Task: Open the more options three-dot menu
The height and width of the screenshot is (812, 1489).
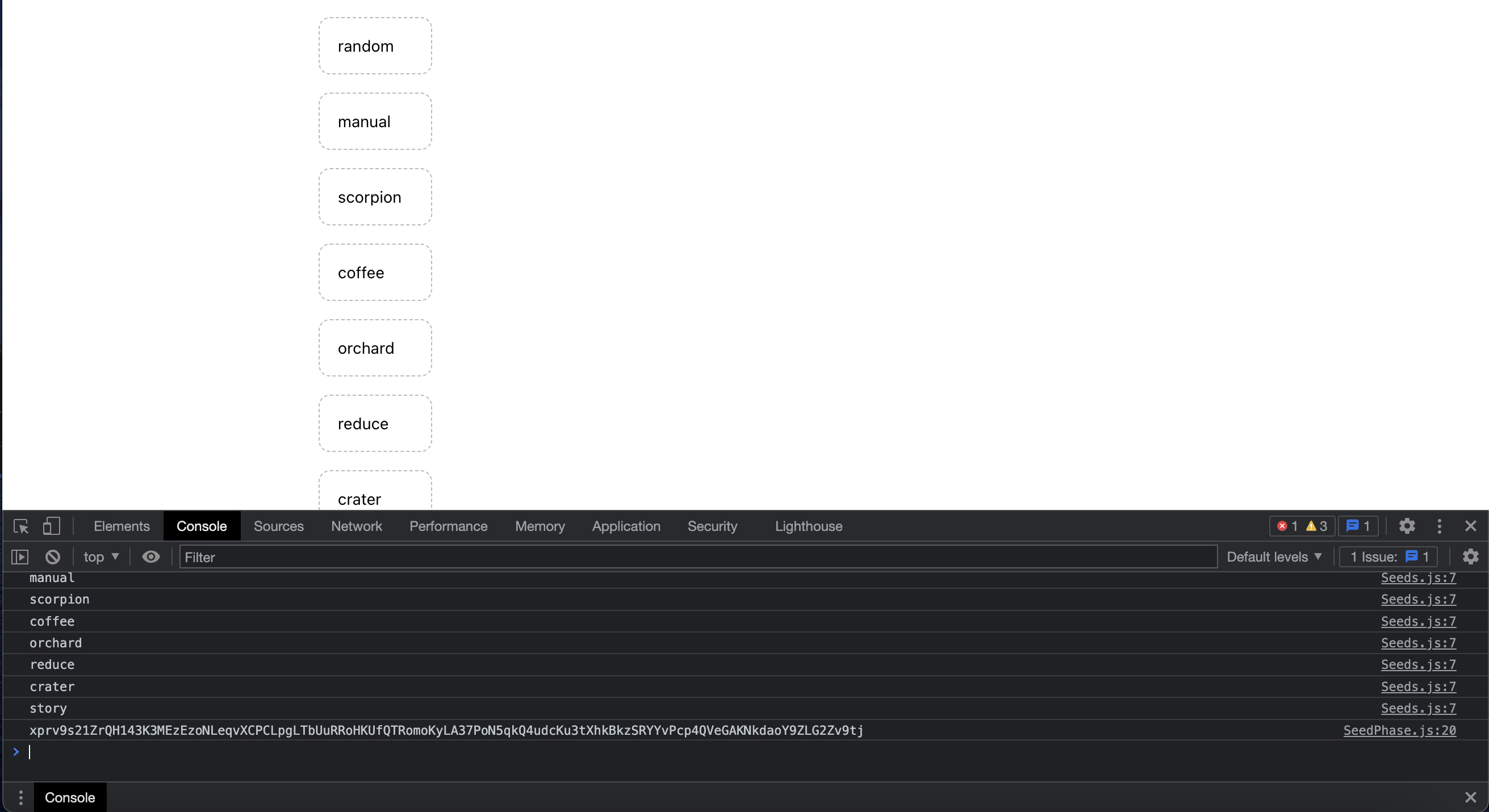Action: [x=1439, y=526]
